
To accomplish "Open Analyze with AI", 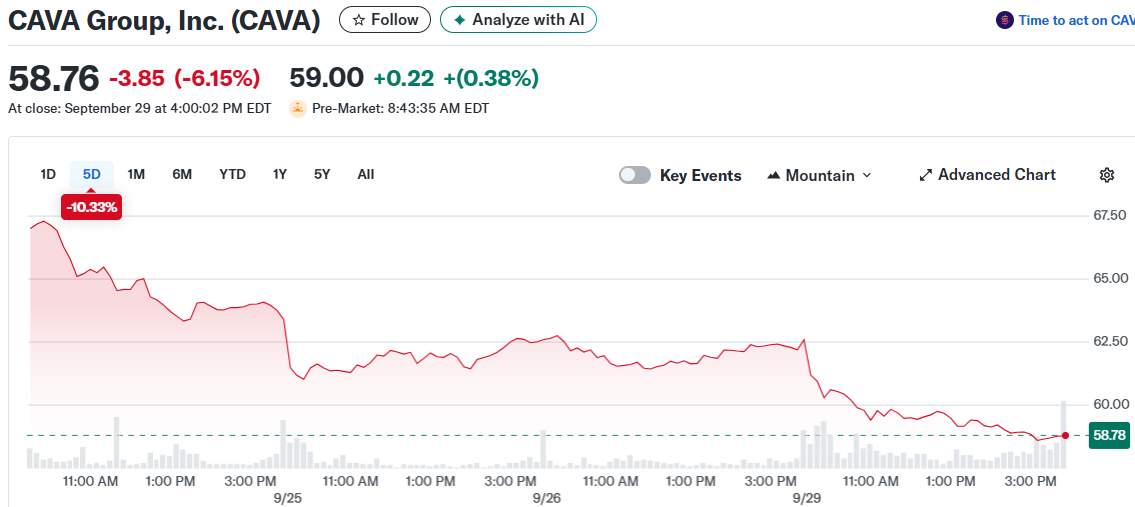I will pos(518,20).
